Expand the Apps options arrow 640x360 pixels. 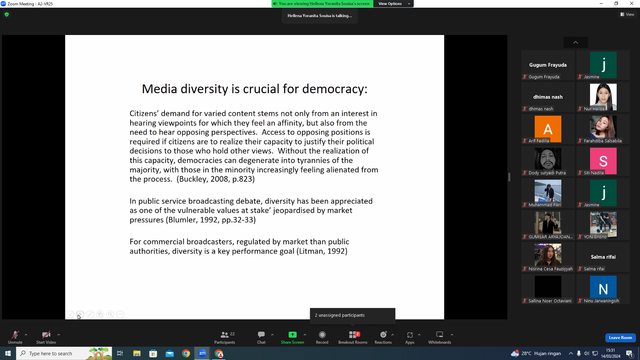pos(419,335)
